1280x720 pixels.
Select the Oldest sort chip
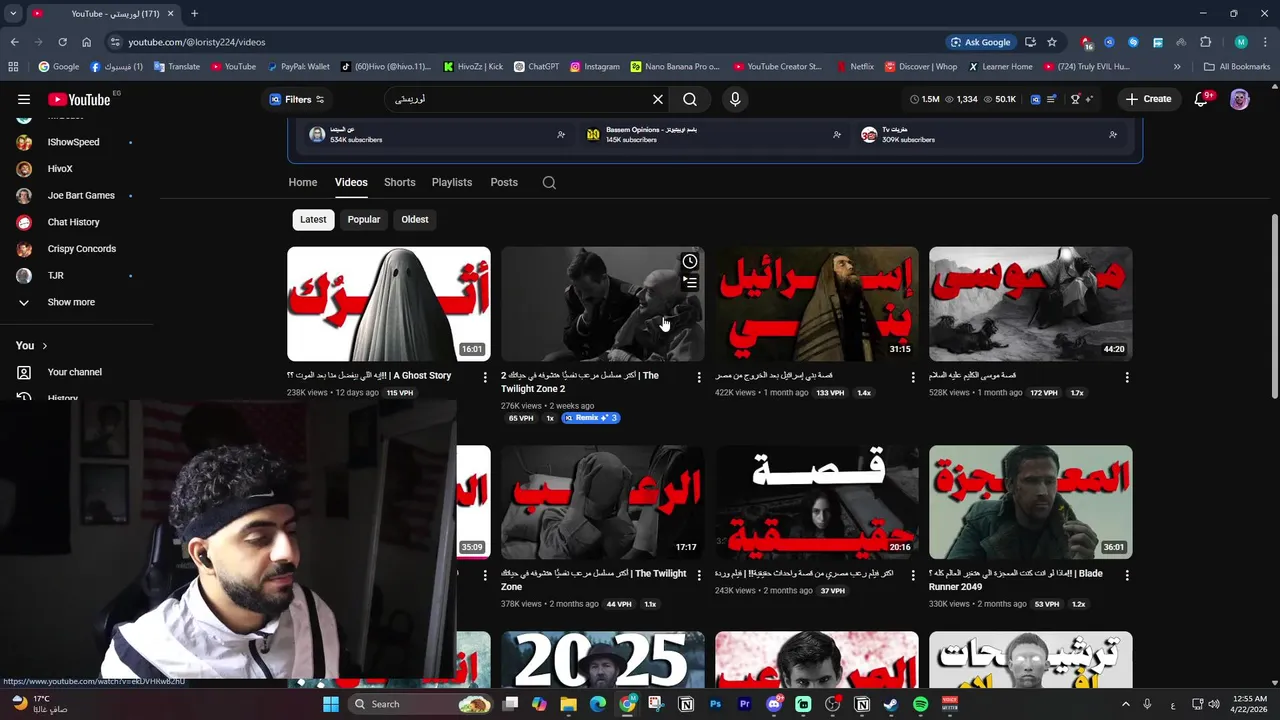[415, 219]
